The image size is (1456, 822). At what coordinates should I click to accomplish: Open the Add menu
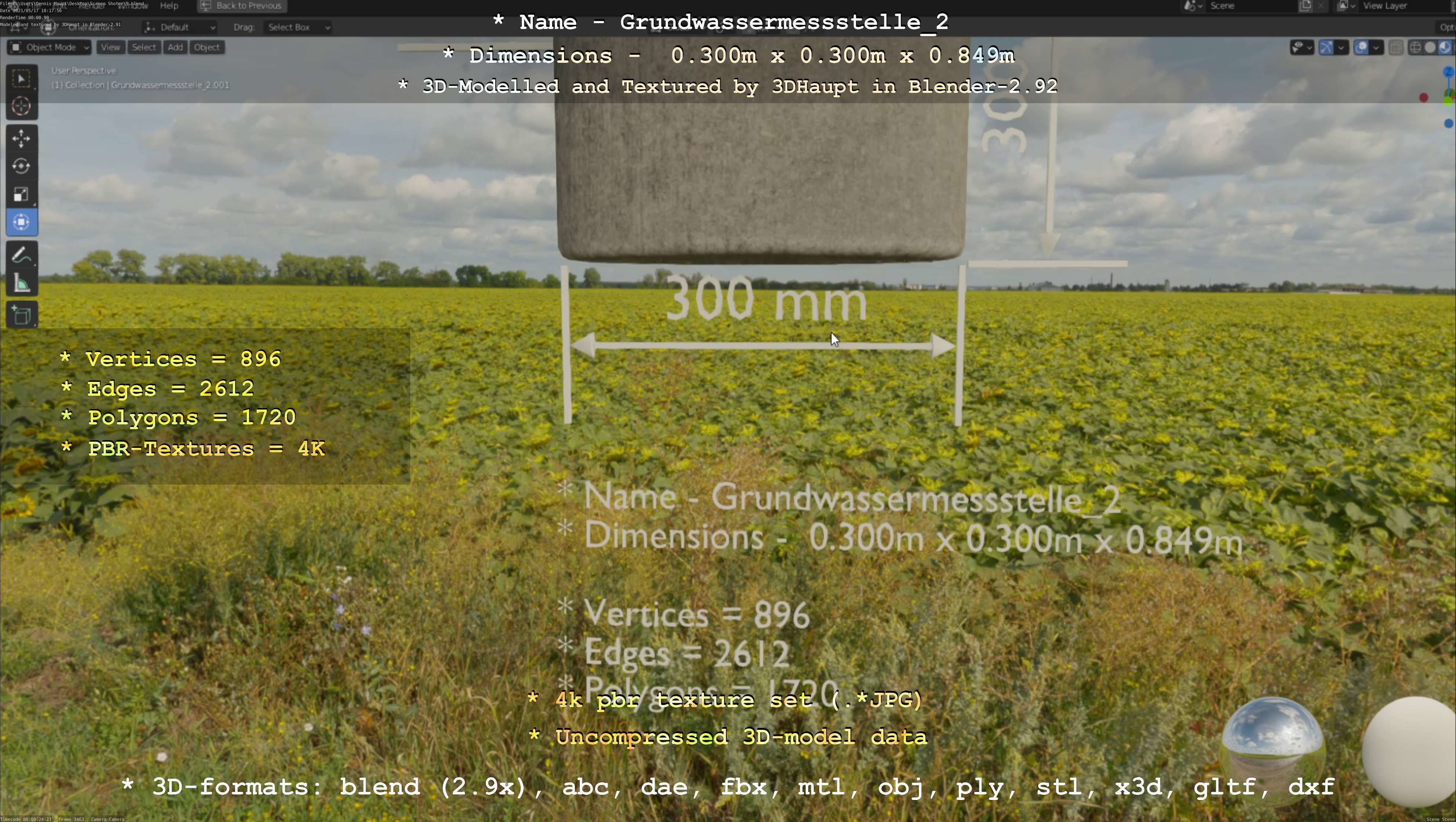tap(175, 47)
